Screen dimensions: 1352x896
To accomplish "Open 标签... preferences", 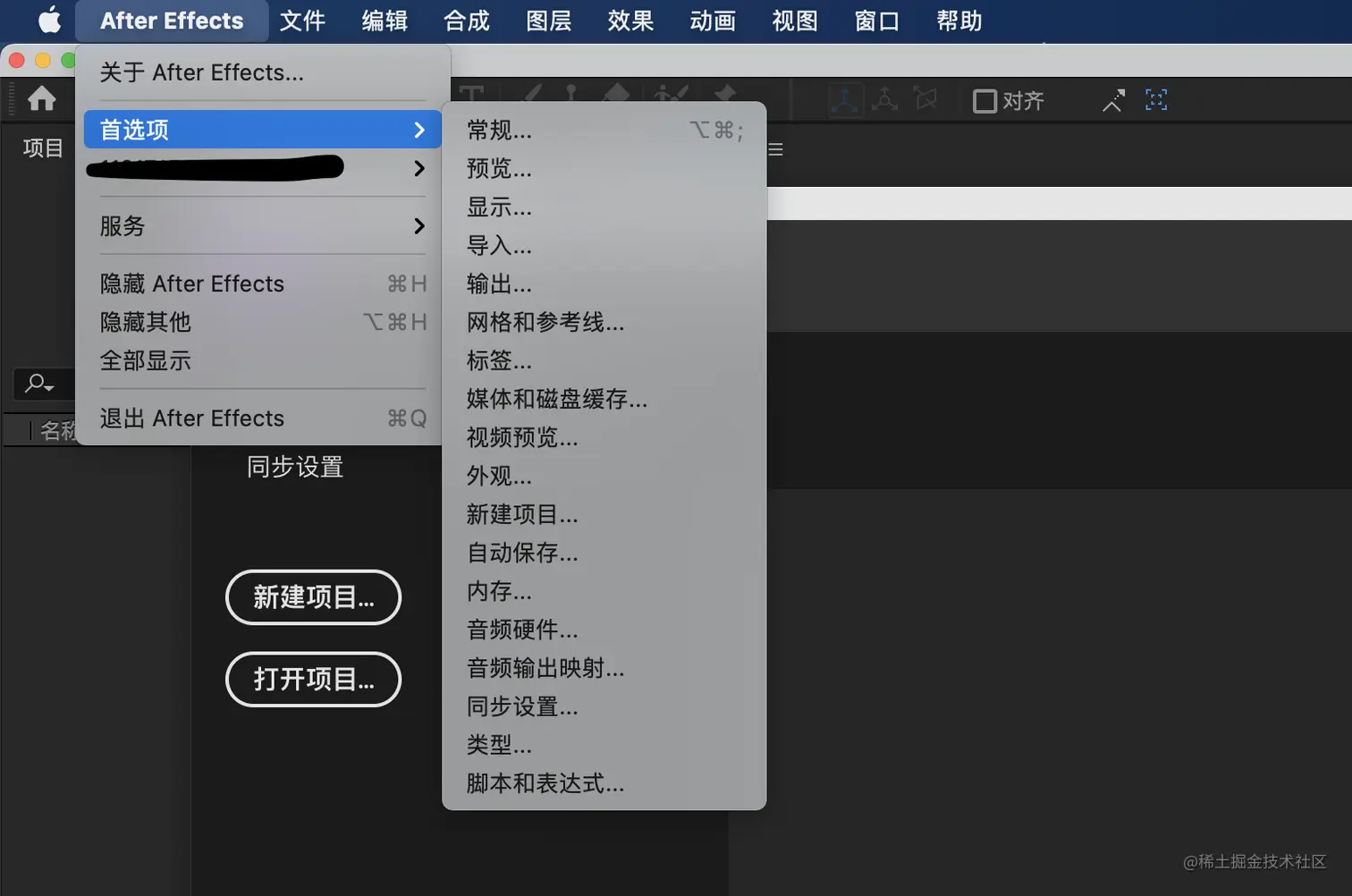I will pyautogui.click(x=604, y=361).
